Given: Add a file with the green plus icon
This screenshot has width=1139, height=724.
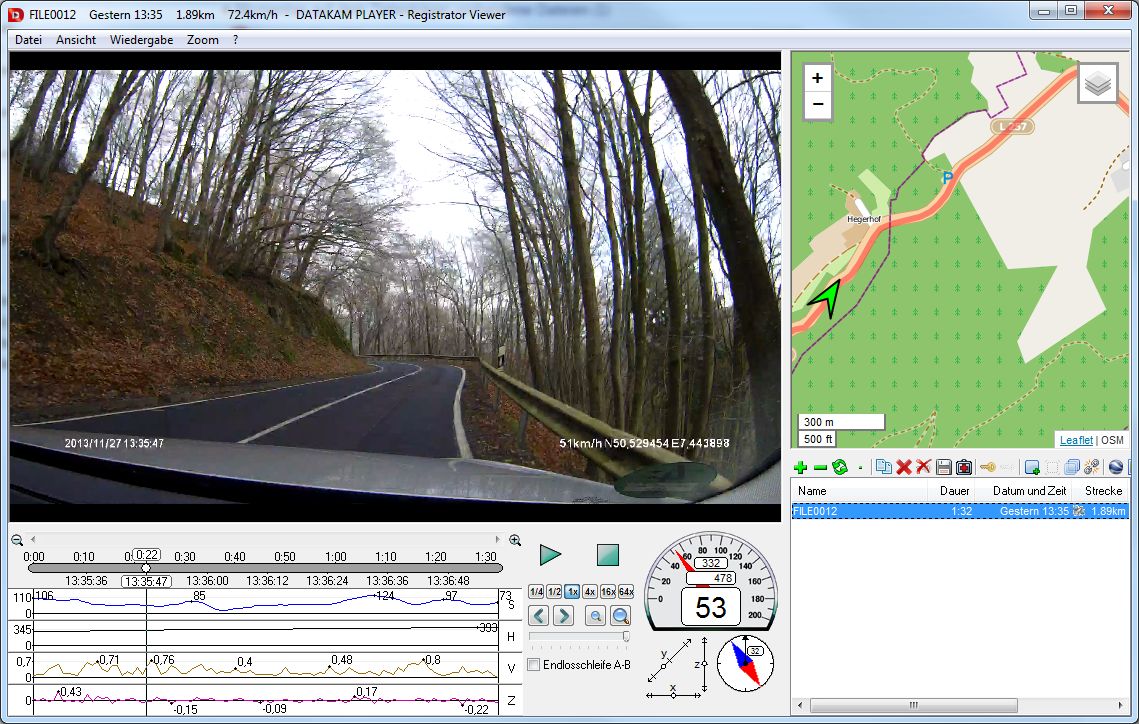Looking at the screenshot, I should pos(800,467).
